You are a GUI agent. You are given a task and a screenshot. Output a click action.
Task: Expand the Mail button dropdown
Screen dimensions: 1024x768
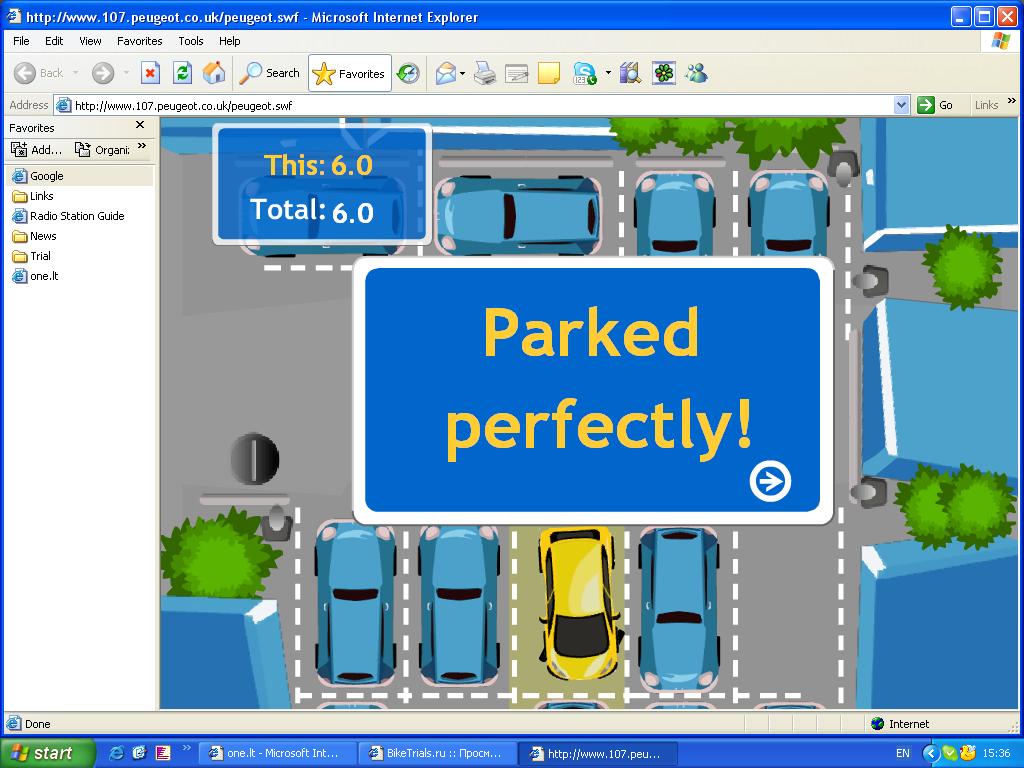point(462,74)
